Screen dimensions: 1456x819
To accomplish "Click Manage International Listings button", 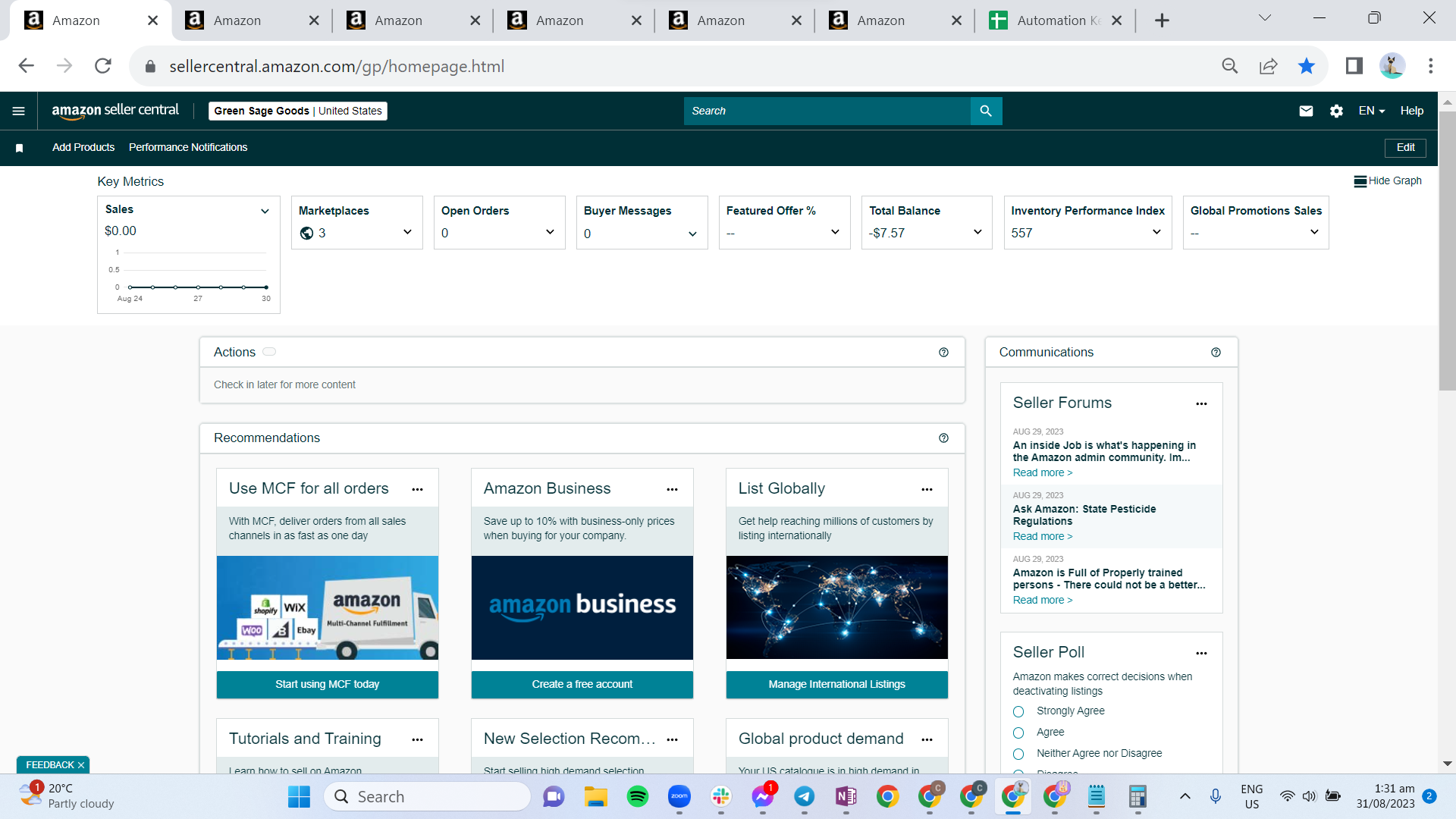I will tap(837, 684).
